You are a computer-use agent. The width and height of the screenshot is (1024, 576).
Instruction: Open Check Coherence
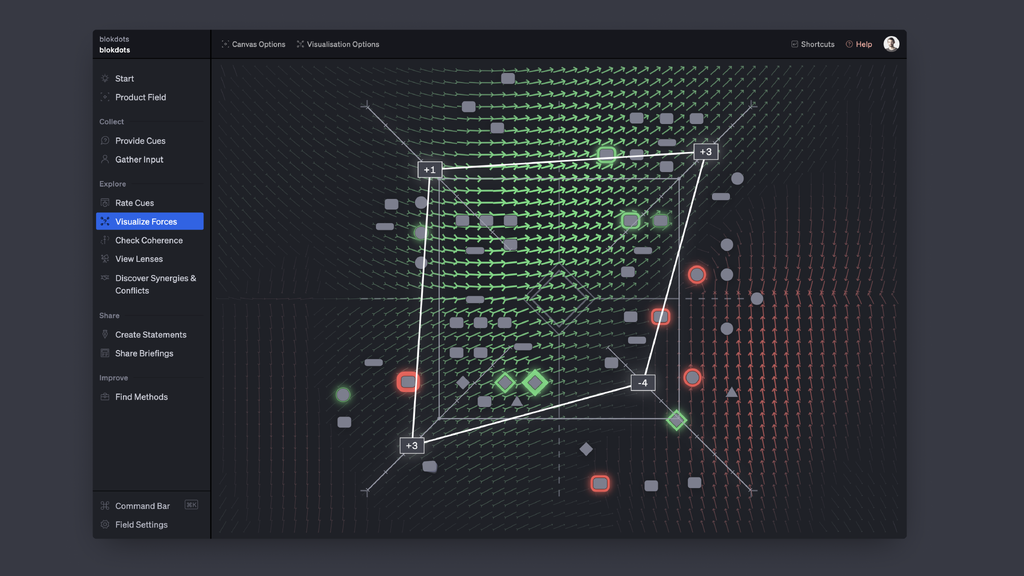click(x=150, y=240)
